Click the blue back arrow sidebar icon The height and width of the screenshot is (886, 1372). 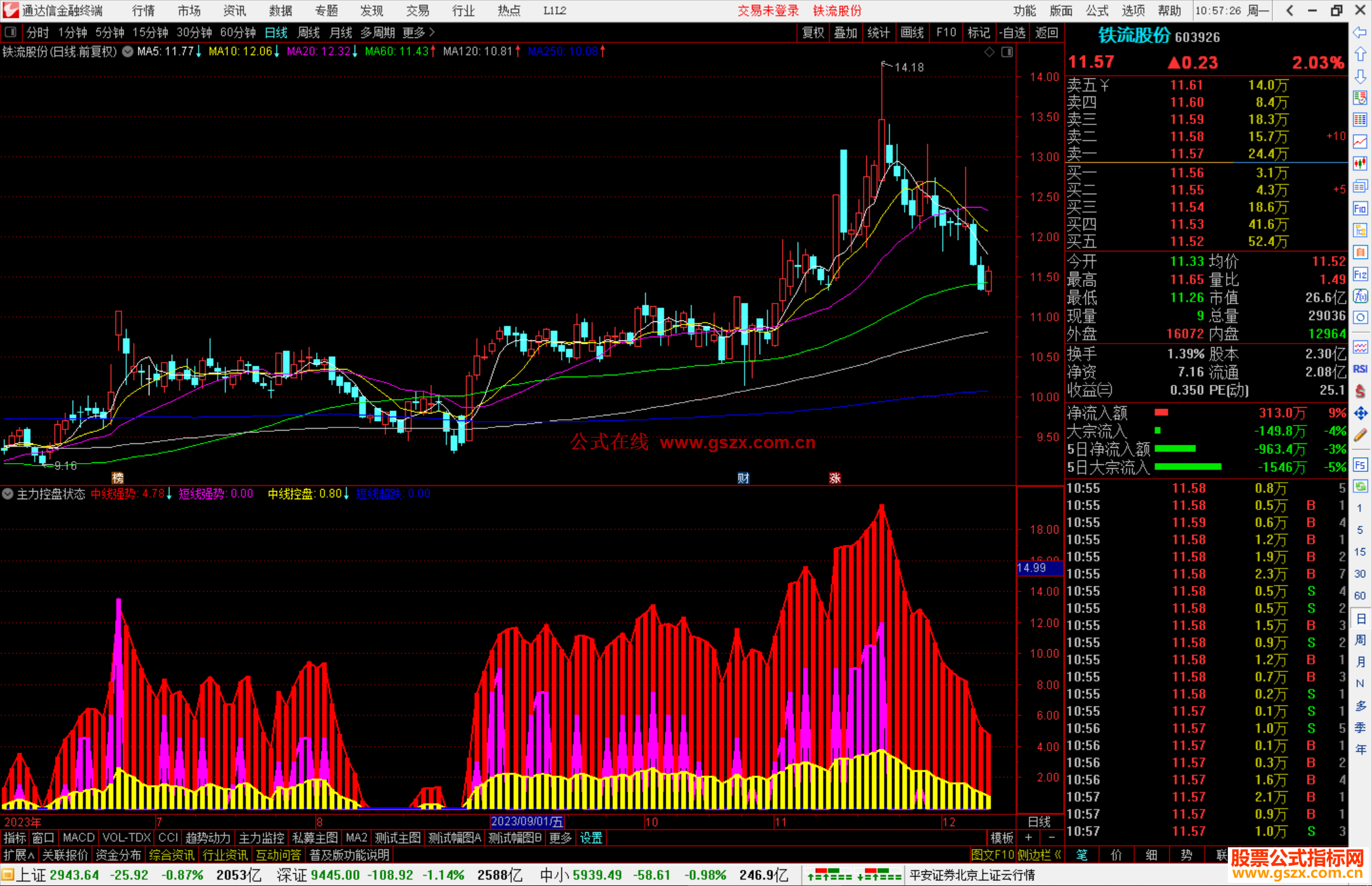click(x=1360, y=32)
